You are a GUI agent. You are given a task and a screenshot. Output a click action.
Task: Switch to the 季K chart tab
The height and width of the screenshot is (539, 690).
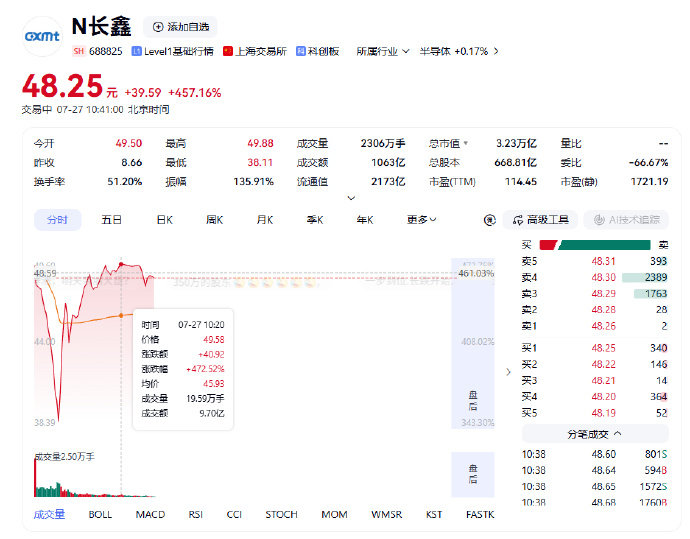[x=315, y=220]
